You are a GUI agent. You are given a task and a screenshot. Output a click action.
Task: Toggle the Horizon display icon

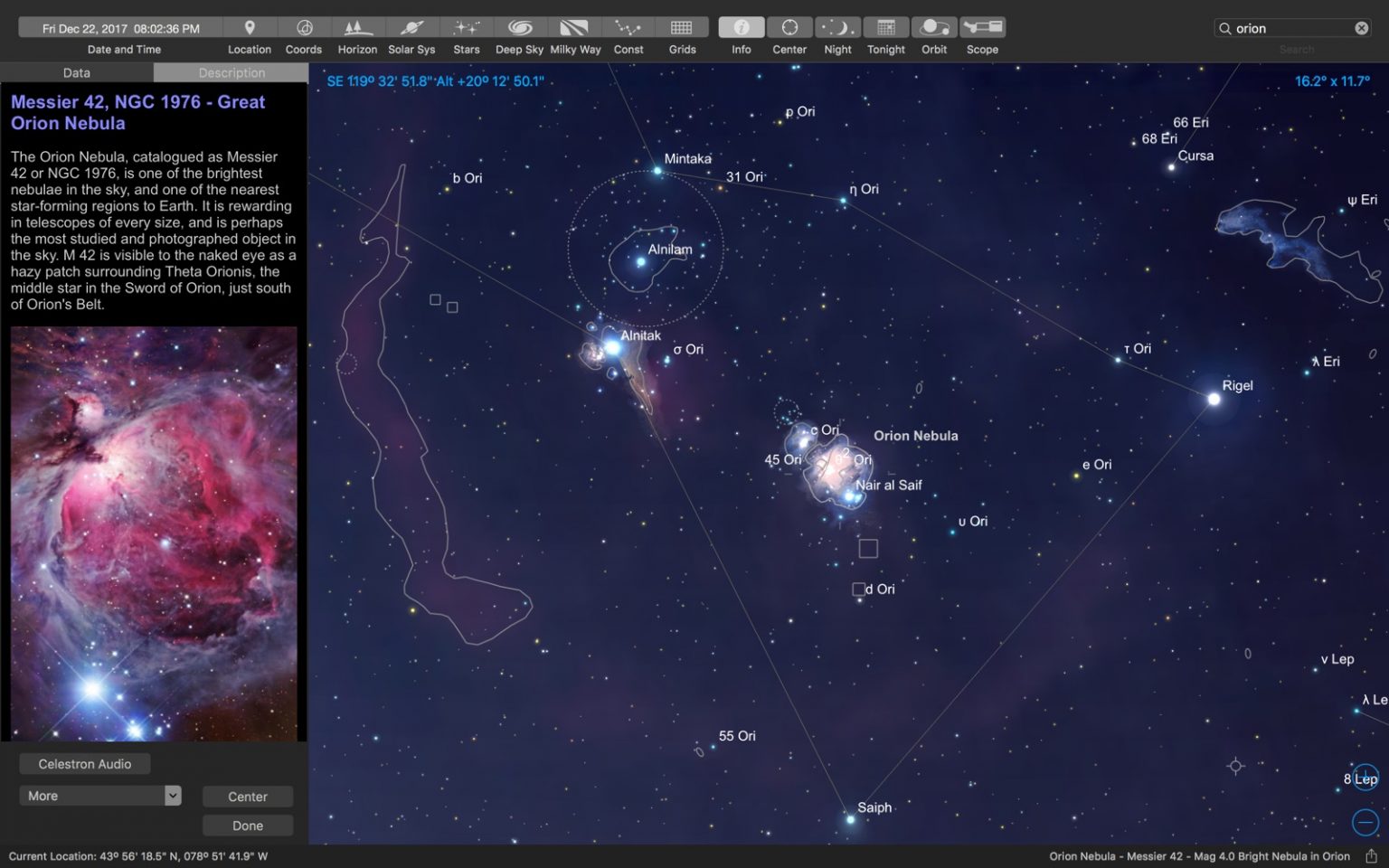pyautogui.click(x=357, y=28)
